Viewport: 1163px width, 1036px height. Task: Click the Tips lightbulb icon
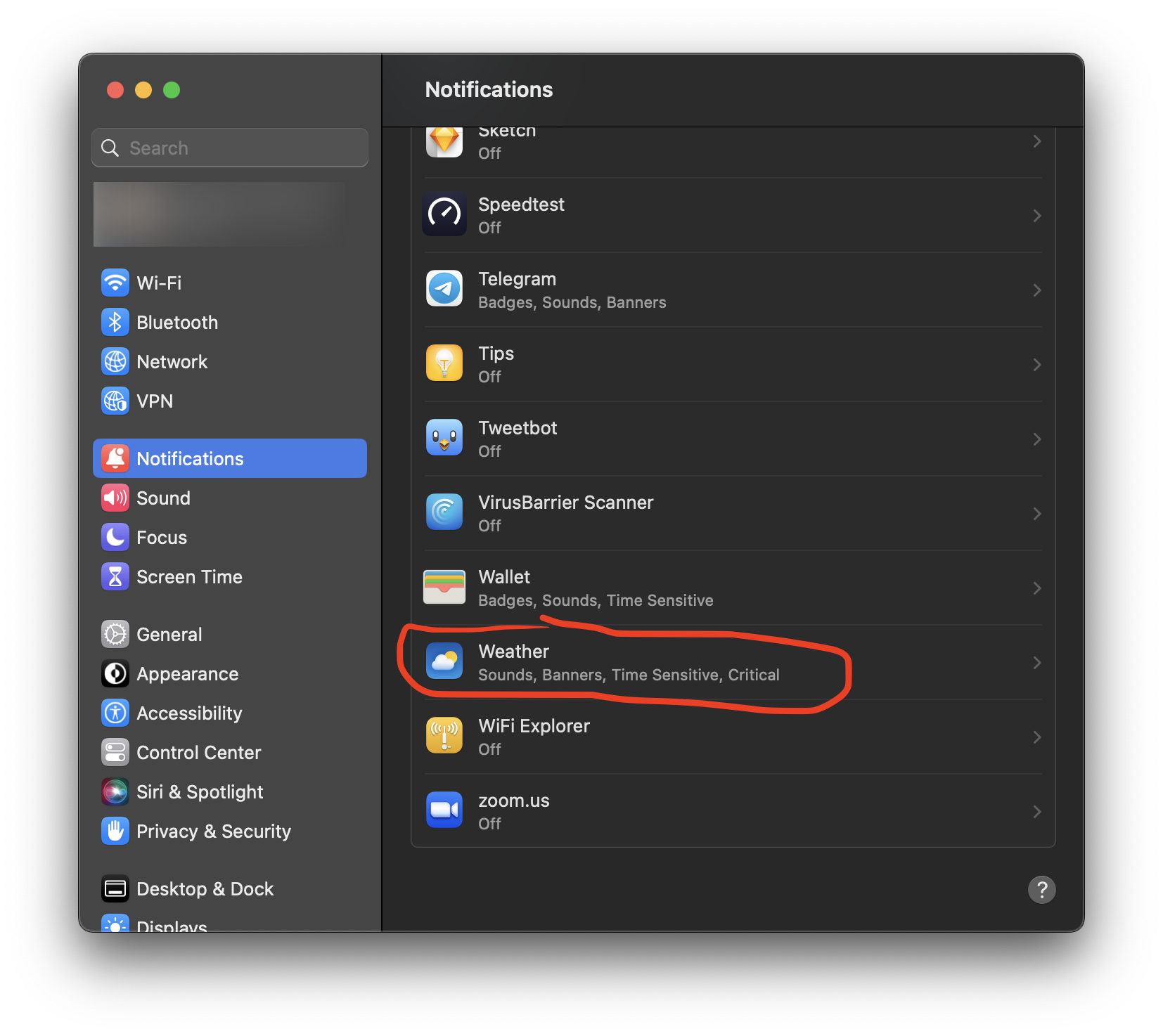[x=444, y=363]
